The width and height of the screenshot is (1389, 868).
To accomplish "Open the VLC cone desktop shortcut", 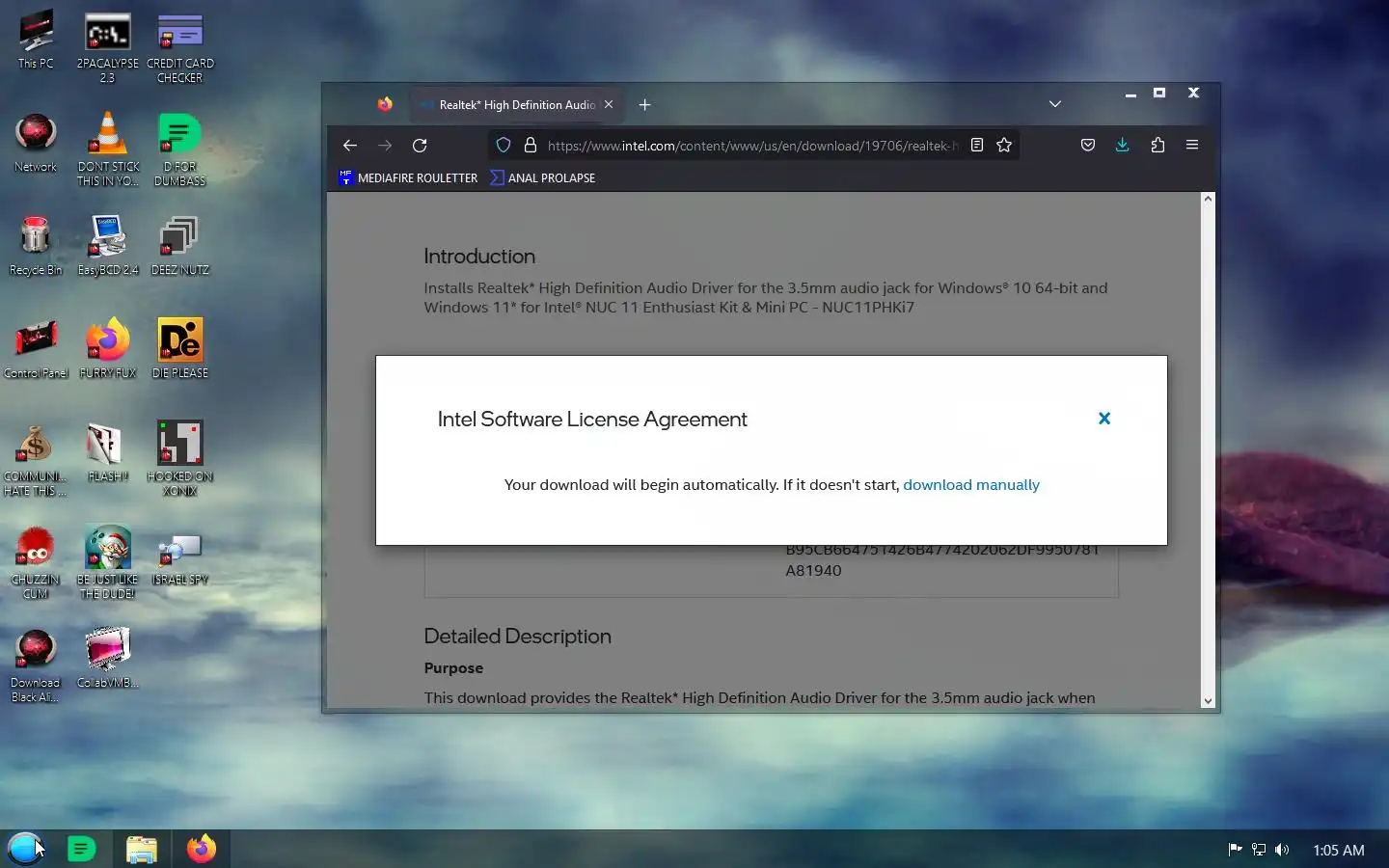I will [x=107, y=149].
